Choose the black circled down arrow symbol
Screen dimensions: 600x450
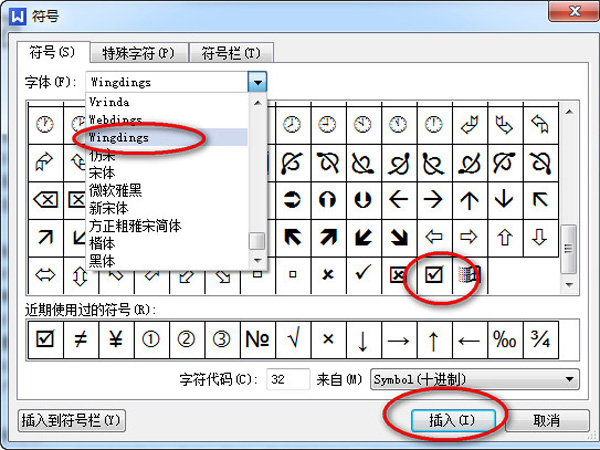(362, 199)
